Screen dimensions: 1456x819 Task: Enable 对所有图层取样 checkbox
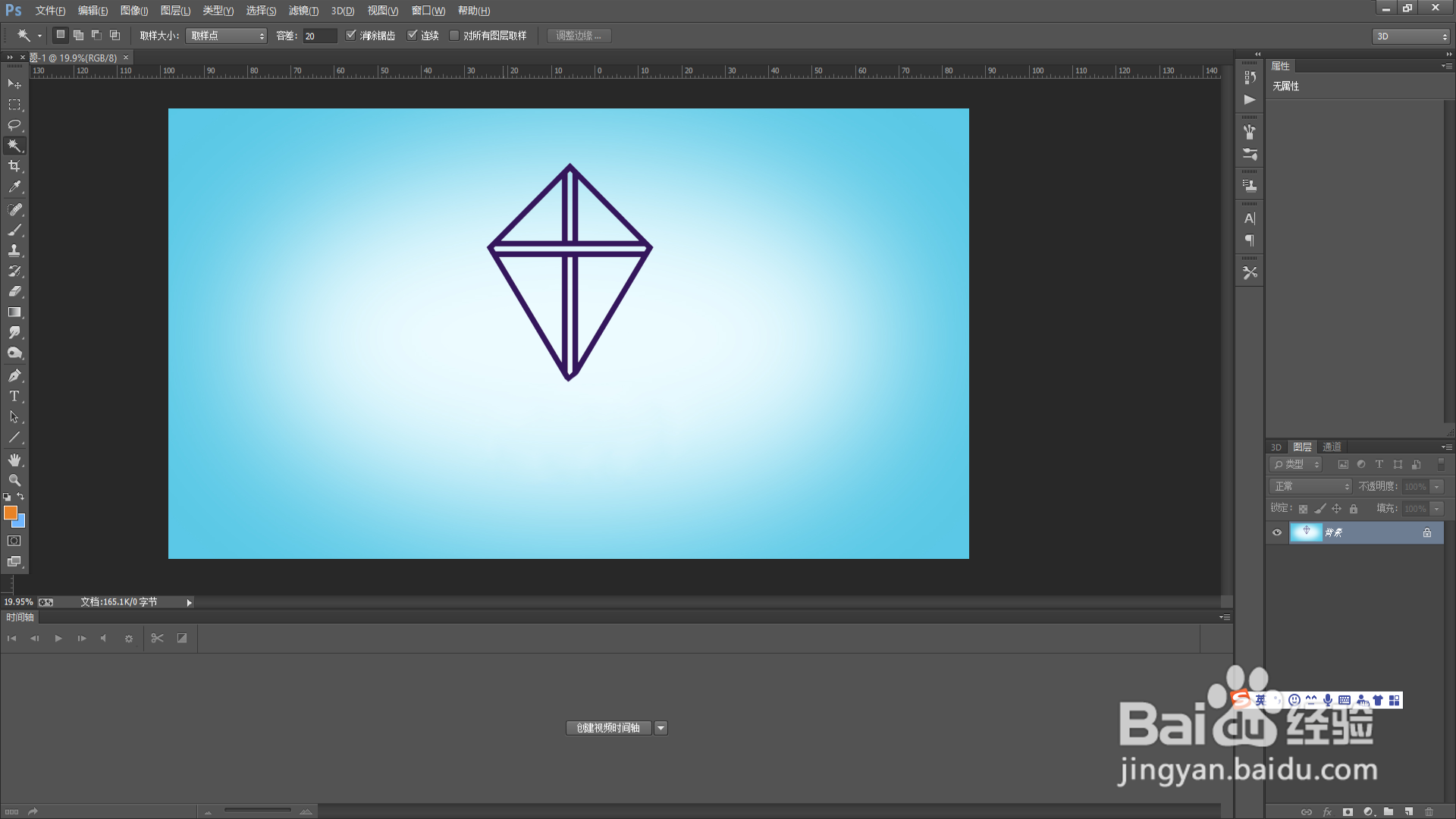click(x=454, y=36)
